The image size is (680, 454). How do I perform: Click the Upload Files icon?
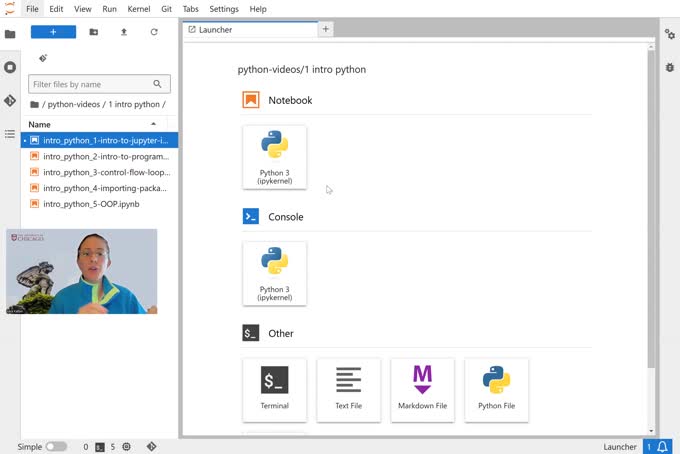click(x=124, y=32)
